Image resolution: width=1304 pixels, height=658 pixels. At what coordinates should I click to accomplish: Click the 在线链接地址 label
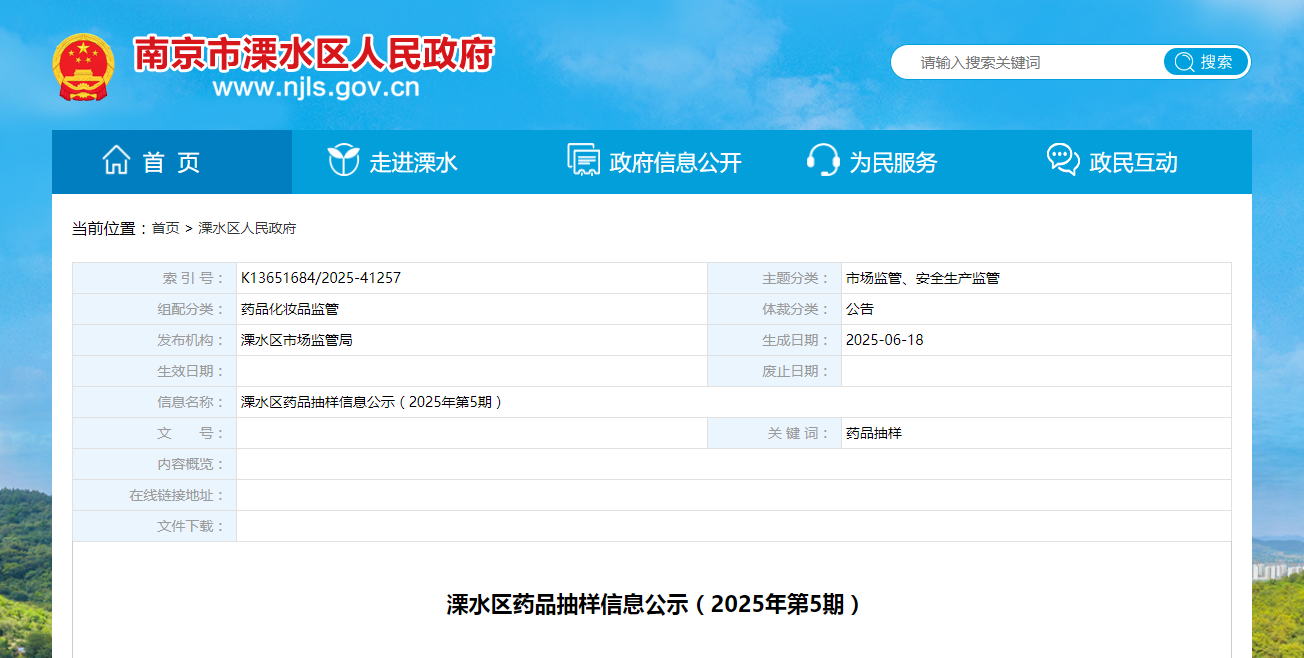tap(178, 495)
